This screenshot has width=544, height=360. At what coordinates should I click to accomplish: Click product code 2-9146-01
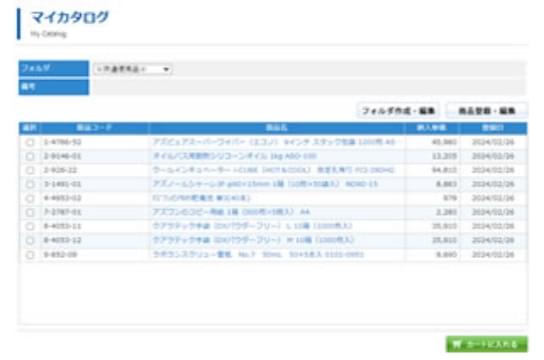click(62, 156)
